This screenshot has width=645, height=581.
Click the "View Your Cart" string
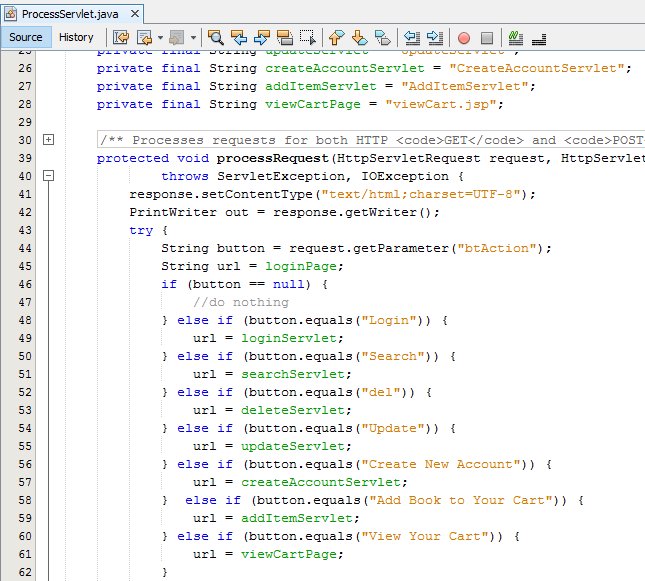(425, 536)
